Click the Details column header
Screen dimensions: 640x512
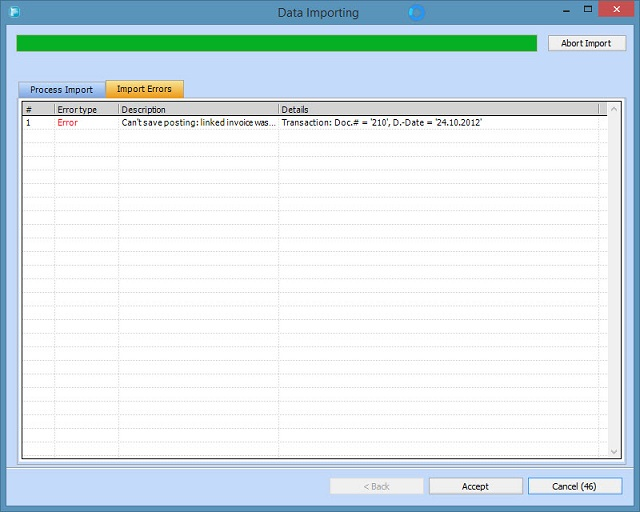click(438, 109)
